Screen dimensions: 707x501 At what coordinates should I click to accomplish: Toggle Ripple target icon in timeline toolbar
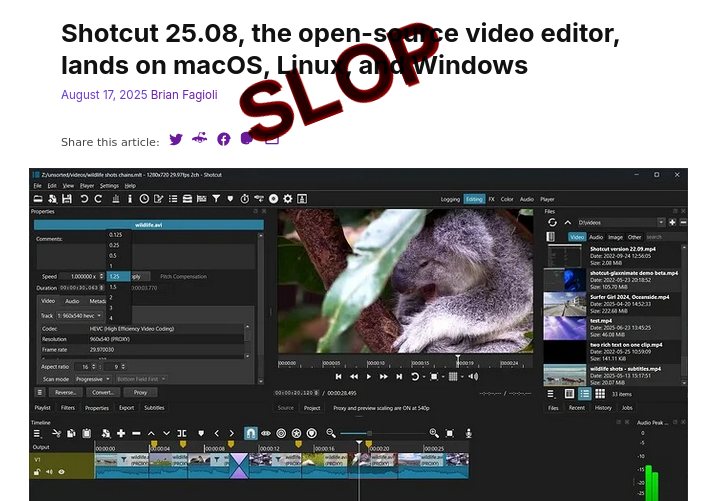coord(281,433)
